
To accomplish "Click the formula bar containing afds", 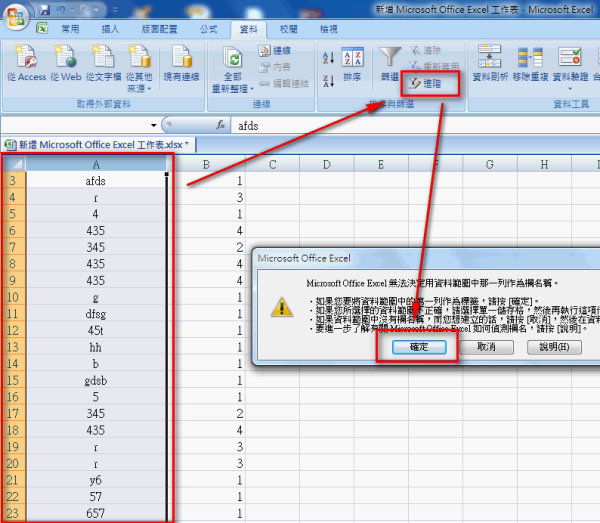I will click(400, 126).
